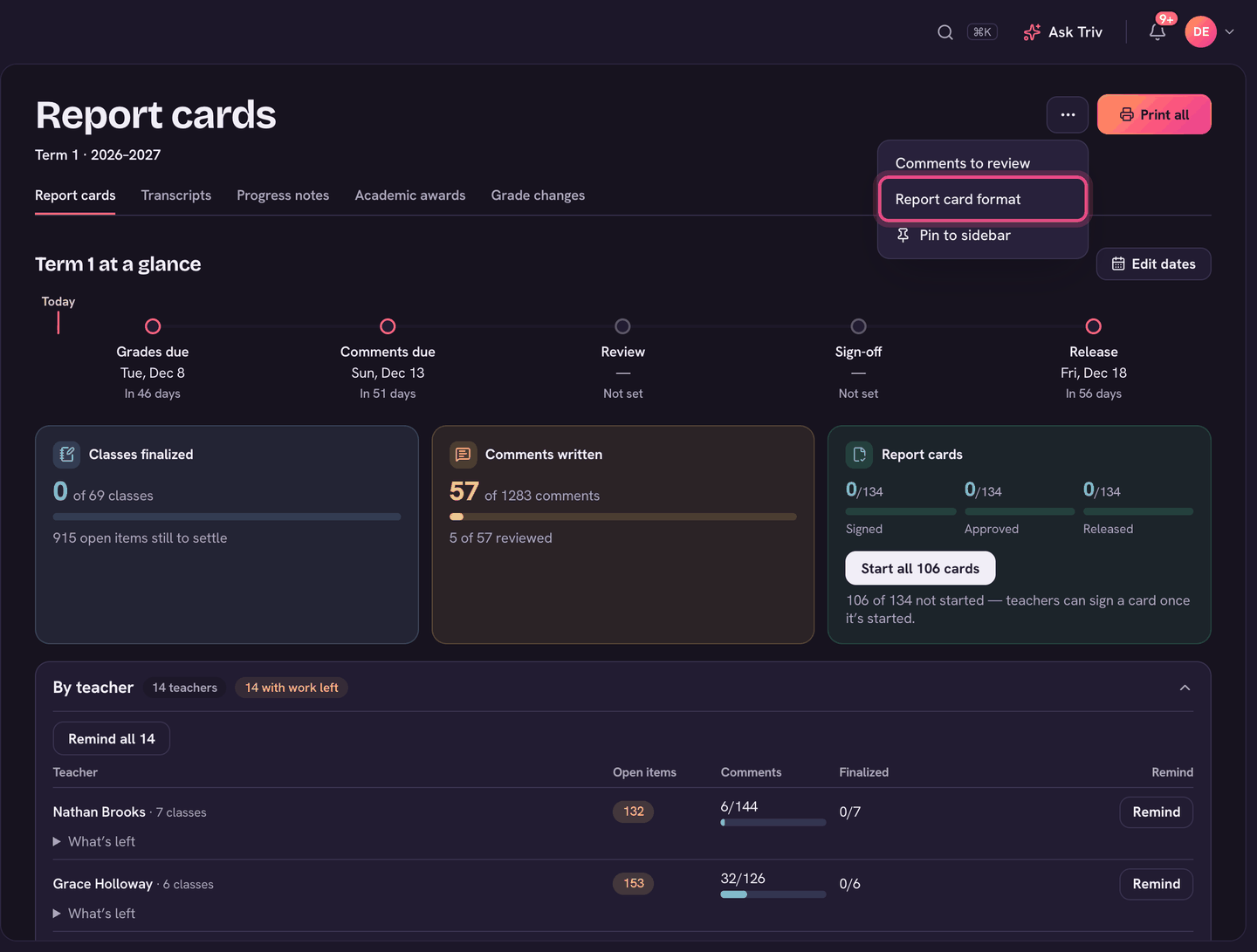Open the Progress notes tab
The width and height of the screenshot is (1257, 952).
tap(283, 195)
